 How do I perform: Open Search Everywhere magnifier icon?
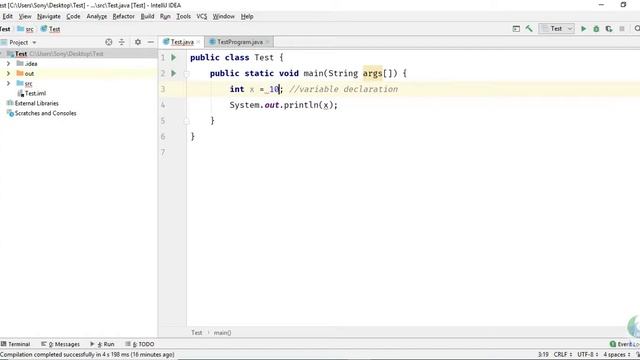pyautogui.click(x=637, y=29)
